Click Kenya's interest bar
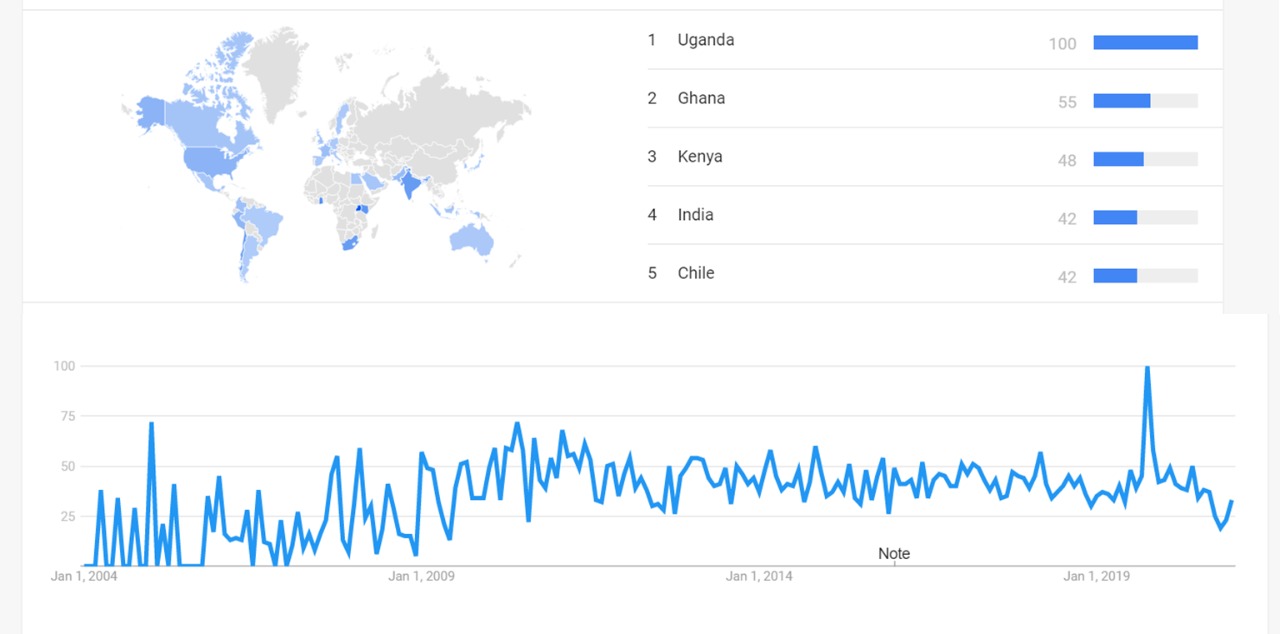 [1118, 159]
